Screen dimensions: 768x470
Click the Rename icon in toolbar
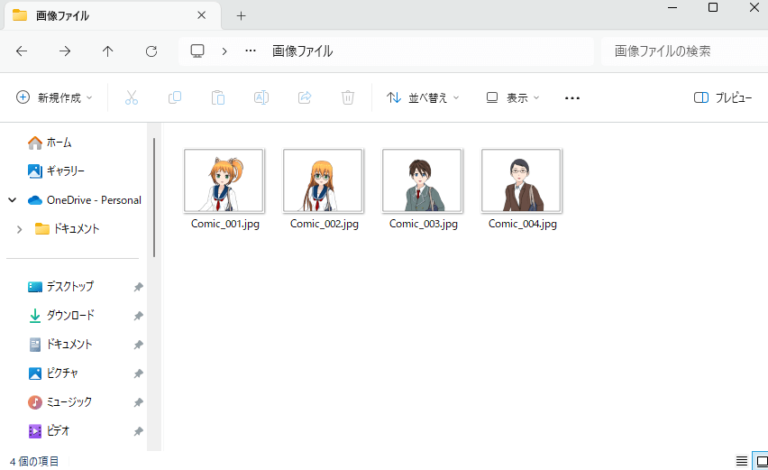pyautogui.click(x=261, y=98)
